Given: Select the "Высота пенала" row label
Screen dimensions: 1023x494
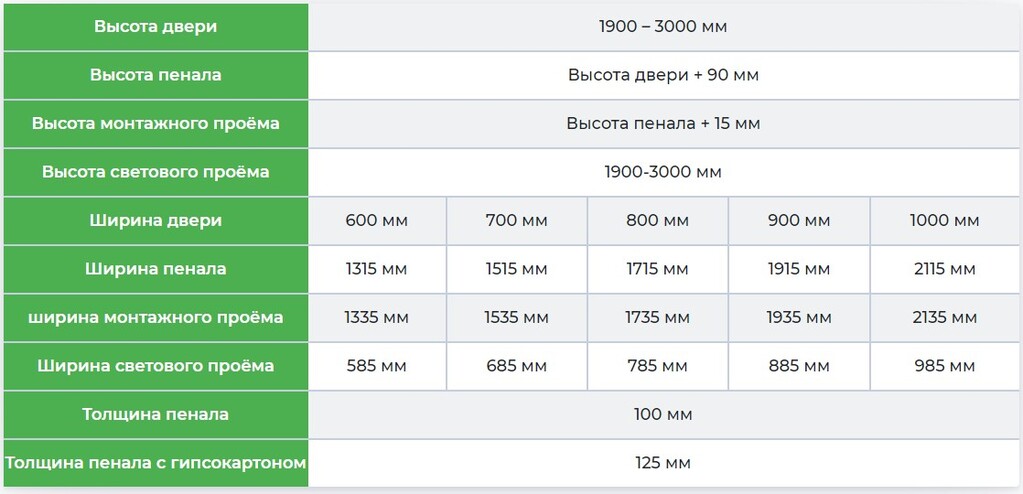Looking at the screenshot, I should [x=155, y=75].
